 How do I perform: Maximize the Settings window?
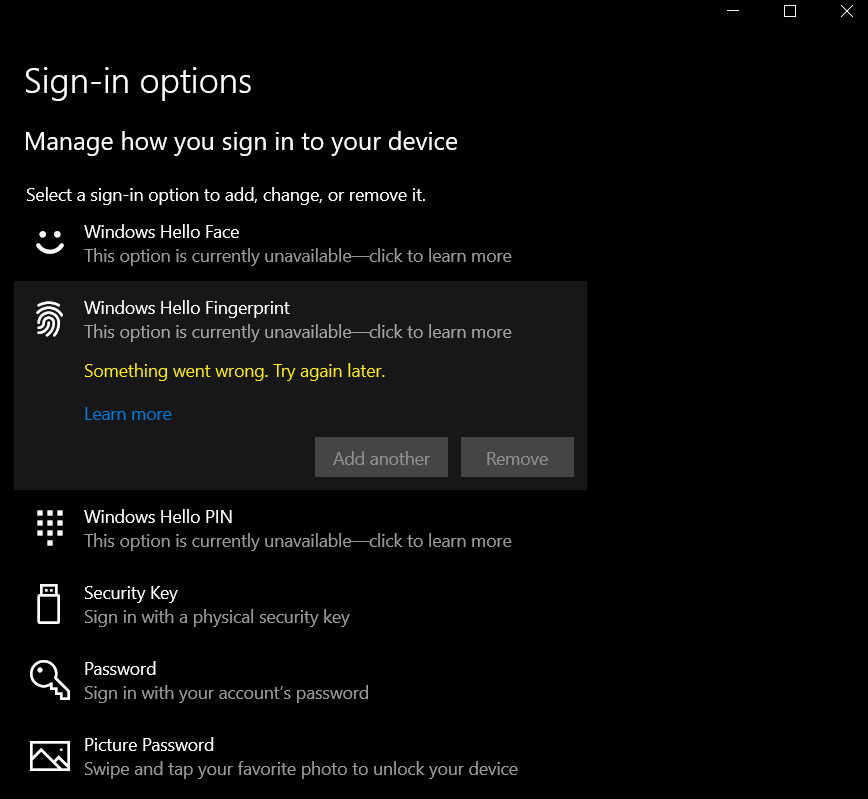point(790,11)
